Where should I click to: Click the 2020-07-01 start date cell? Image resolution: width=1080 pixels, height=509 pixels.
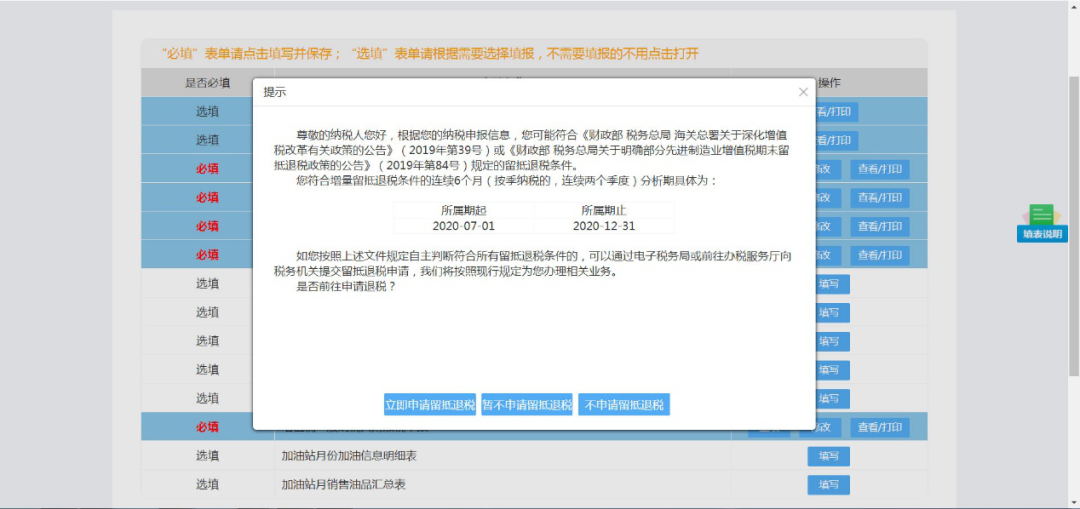coord(464,226)
